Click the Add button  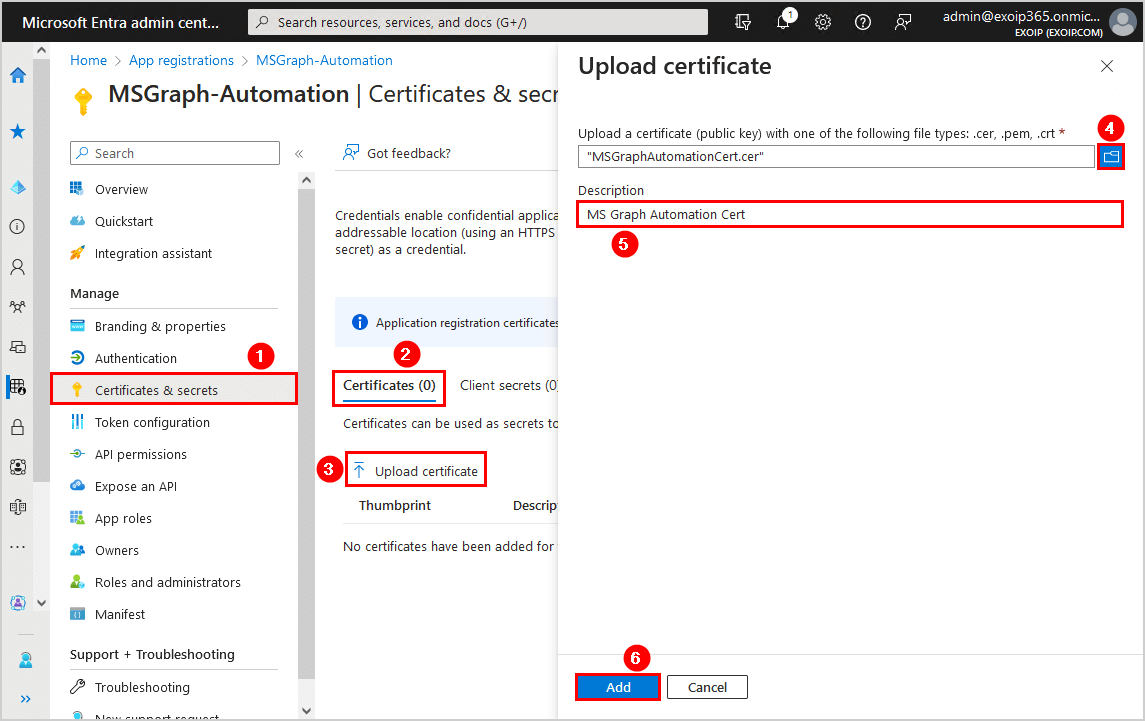click(x=618, y=687)
